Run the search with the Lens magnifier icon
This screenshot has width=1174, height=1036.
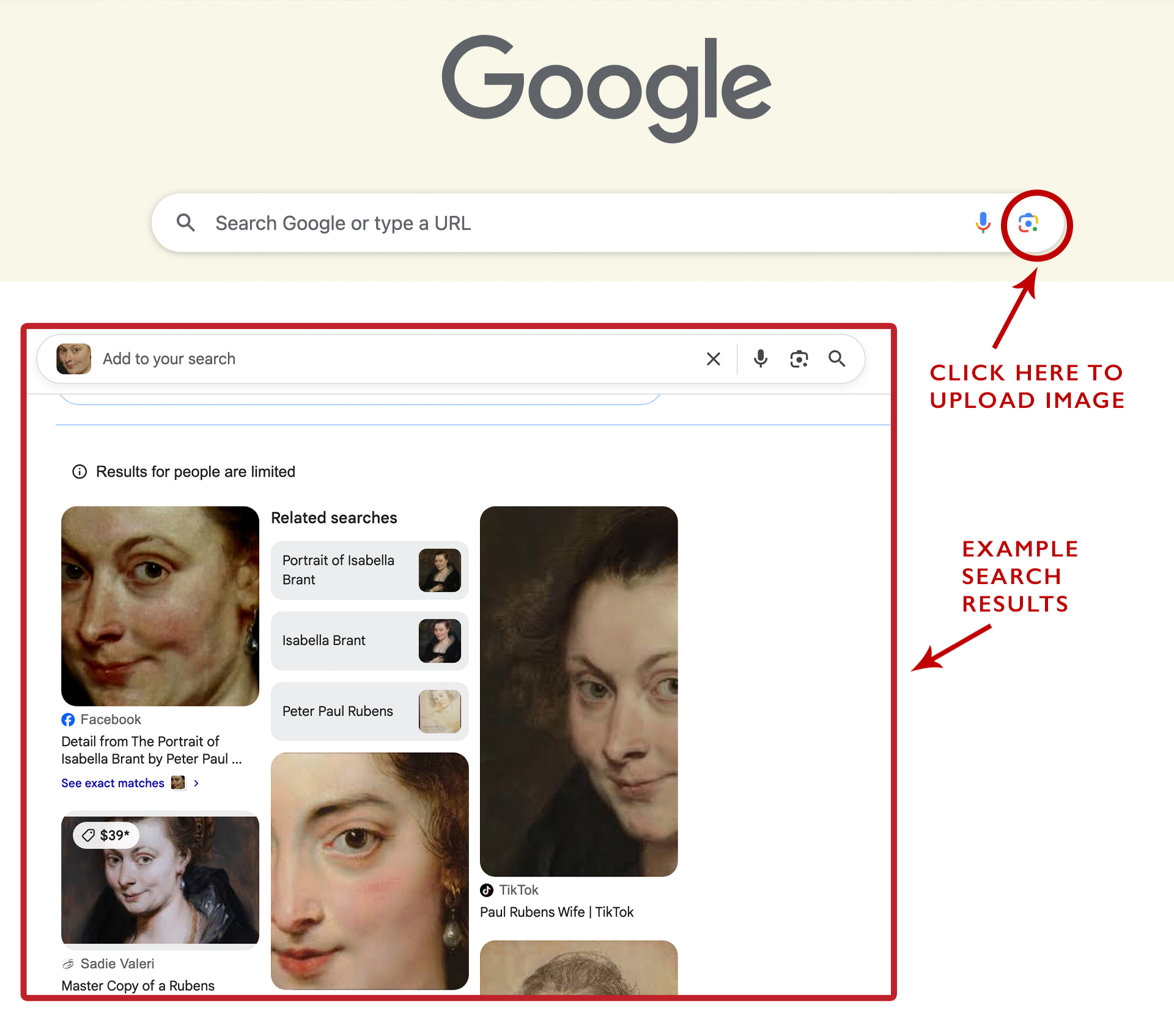(x=836, y=359)
